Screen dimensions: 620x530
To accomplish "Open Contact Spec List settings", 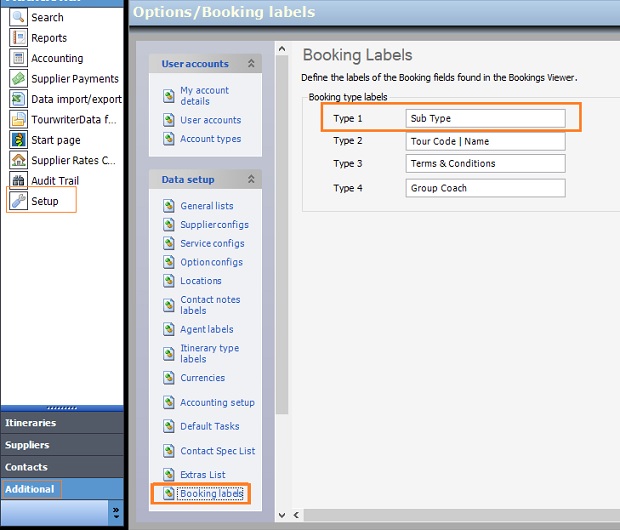I will pos(217,451).
